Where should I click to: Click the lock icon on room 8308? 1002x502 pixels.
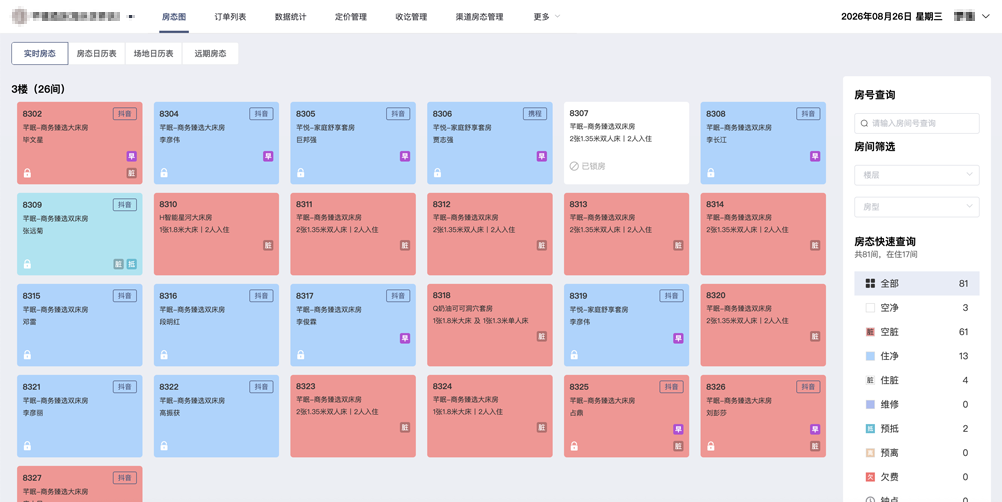(x=711, y=173)
